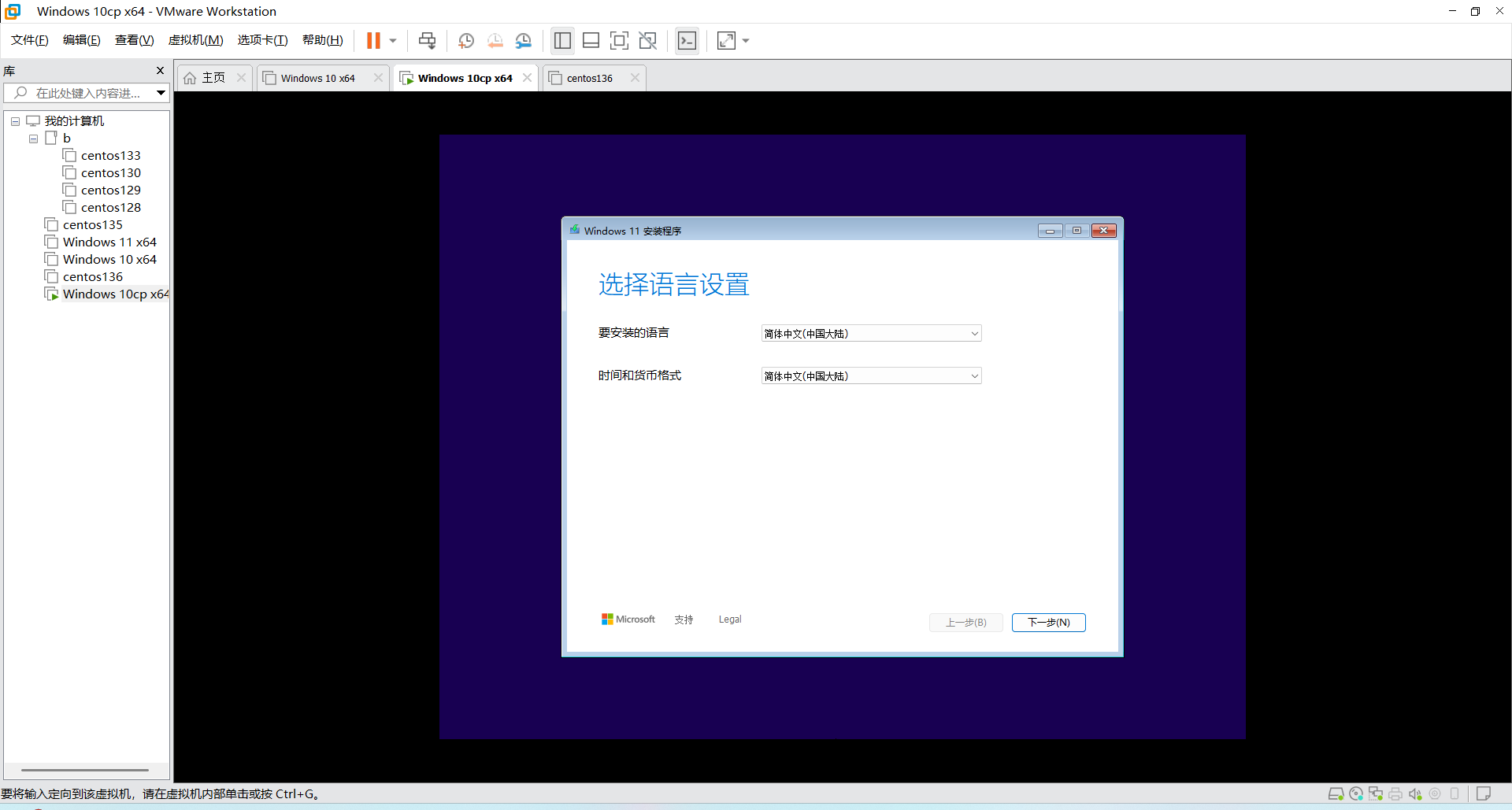Toggle the console view button
The image size is (1512, 810).
687,40
